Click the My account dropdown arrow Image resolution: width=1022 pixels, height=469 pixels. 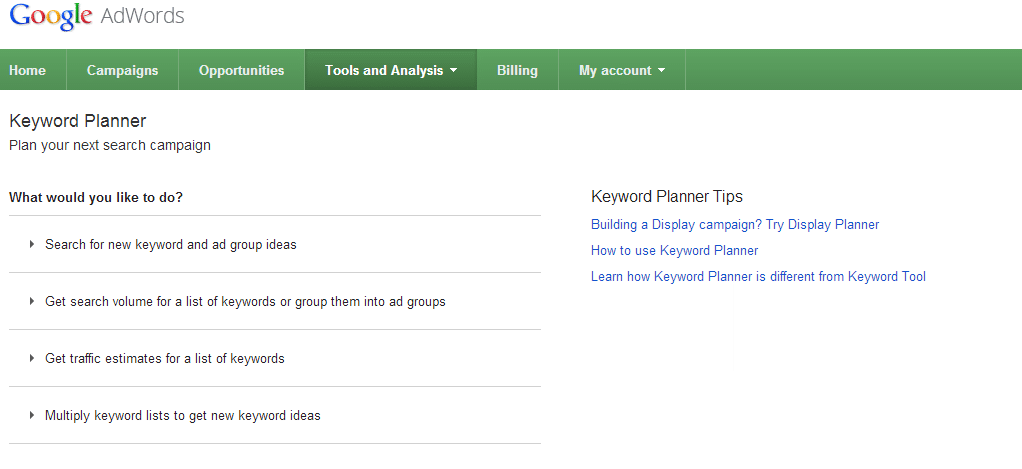tap(662, 70)
